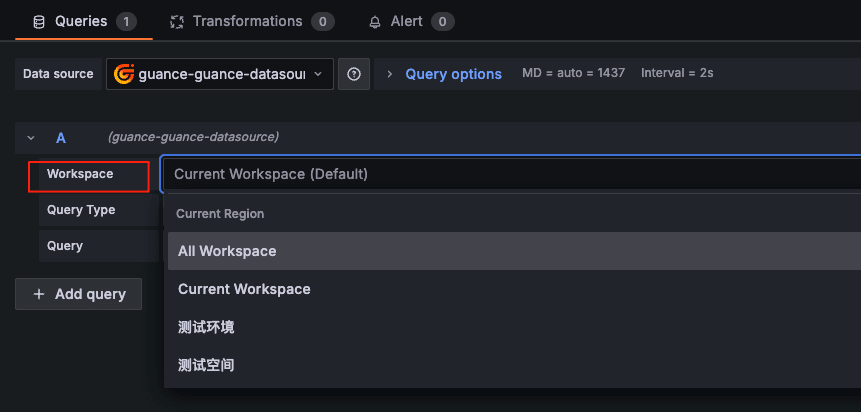Click the Transformations tab icon
The height and width of the screenshot is (412, 861).
pyautogui.click(x=177, y=21)
